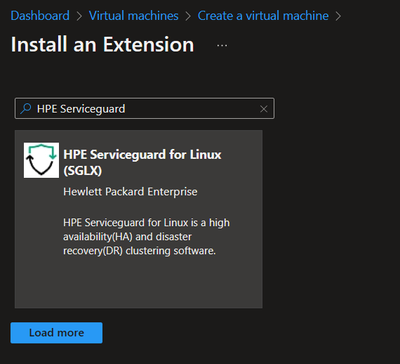This screenshot has height=364, width=400.
Task: Clear the HPE Serviceguard search text
Action: [x=264, y=109]
